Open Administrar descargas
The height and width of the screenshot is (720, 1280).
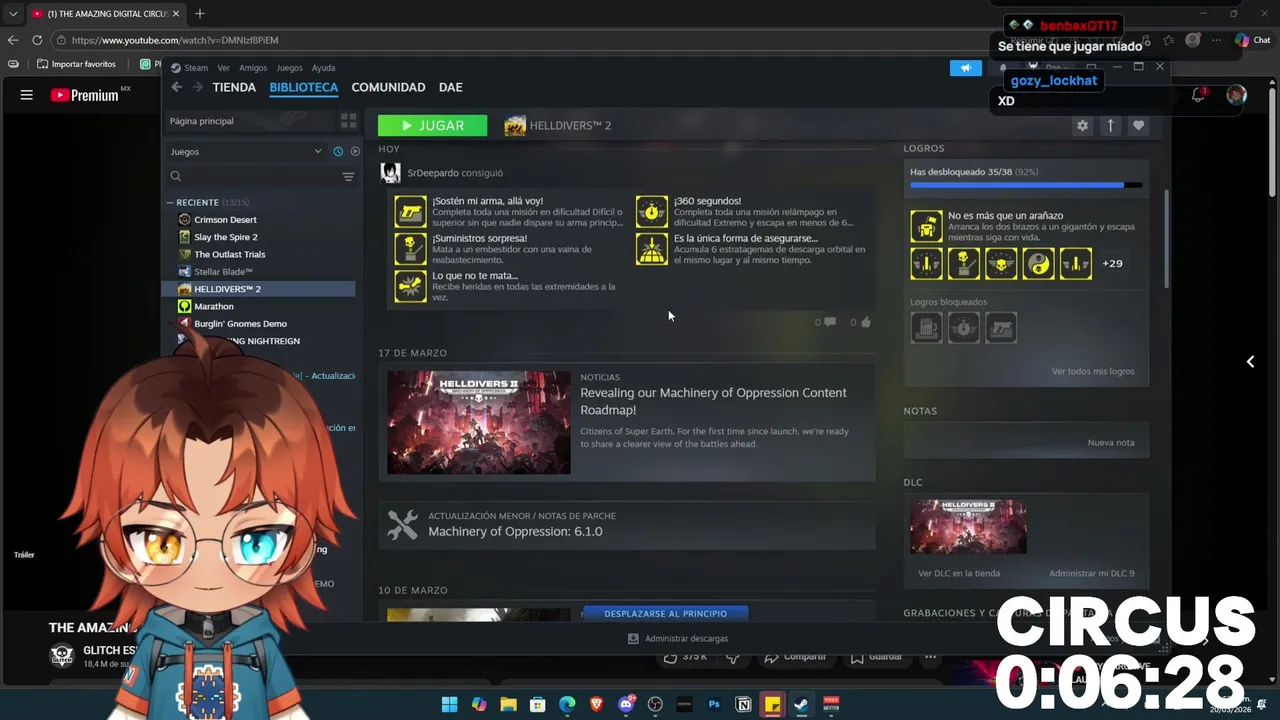tap(678, 638)
